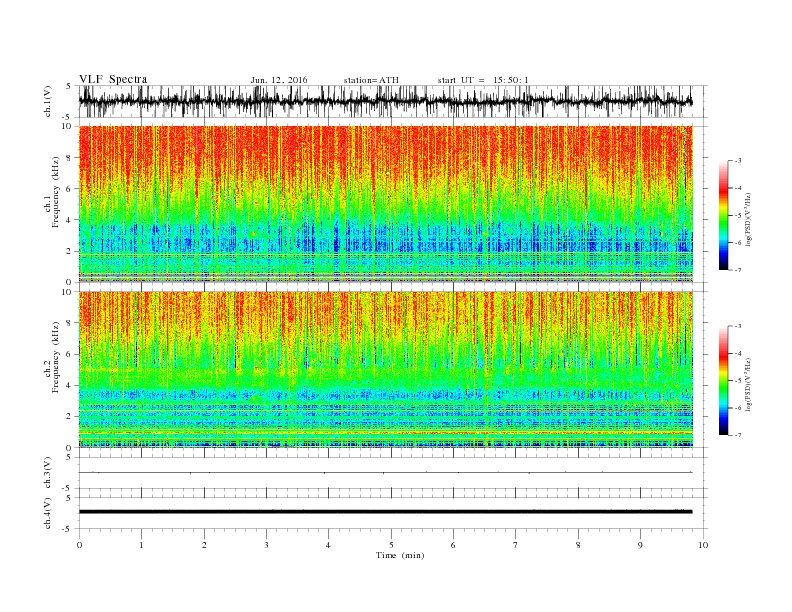Click the "-4" label on ch.2 colorbar

tap(737, 353)
